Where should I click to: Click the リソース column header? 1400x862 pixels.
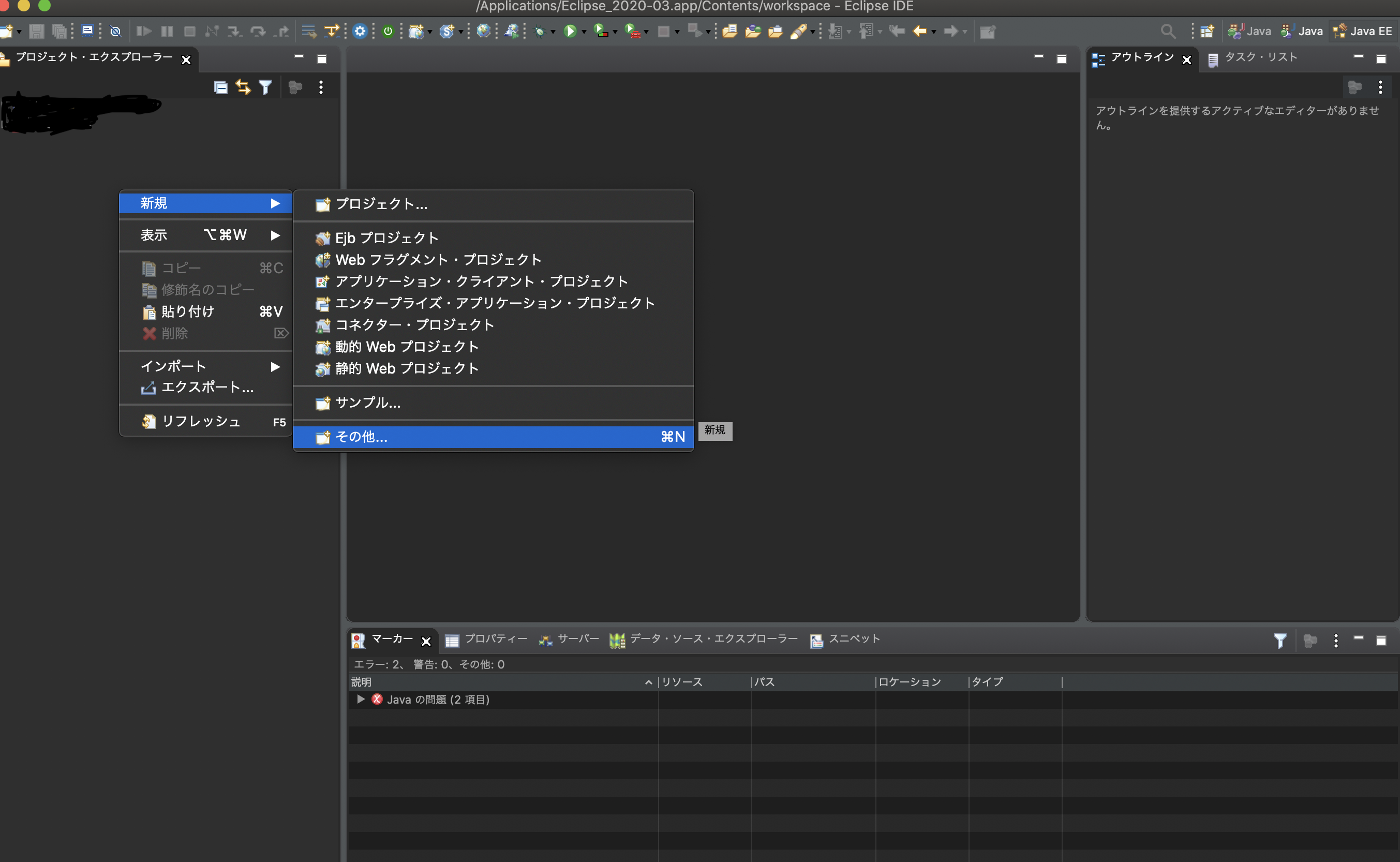(705, 682)
